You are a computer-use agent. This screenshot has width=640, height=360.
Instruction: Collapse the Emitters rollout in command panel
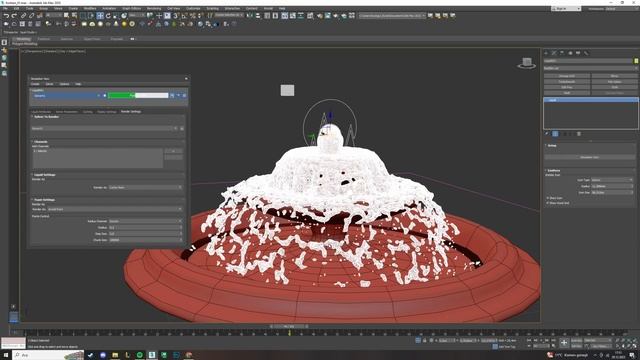coord(553,171)
